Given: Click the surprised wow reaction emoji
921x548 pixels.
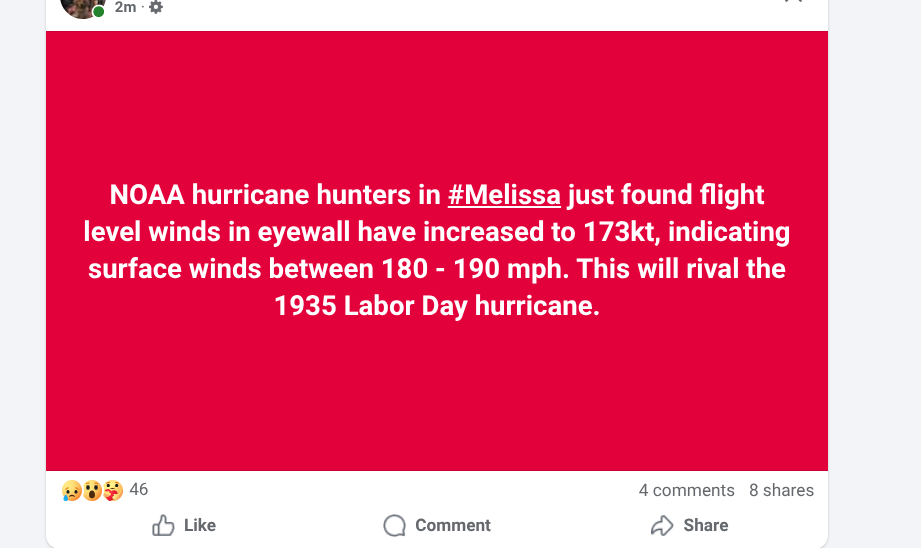Looking at the screenshot, I should coord(92,490).
